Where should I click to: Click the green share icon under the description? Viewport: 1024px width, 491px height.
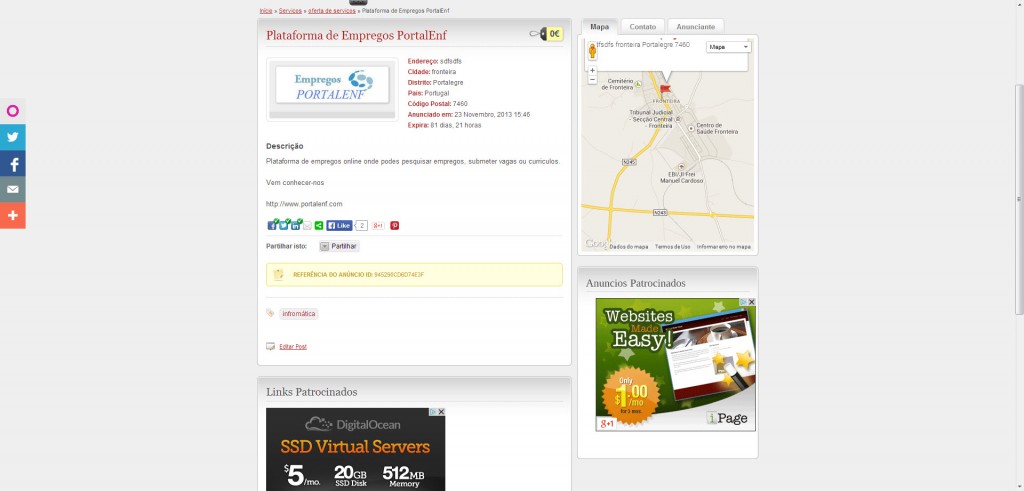point(319,225)
